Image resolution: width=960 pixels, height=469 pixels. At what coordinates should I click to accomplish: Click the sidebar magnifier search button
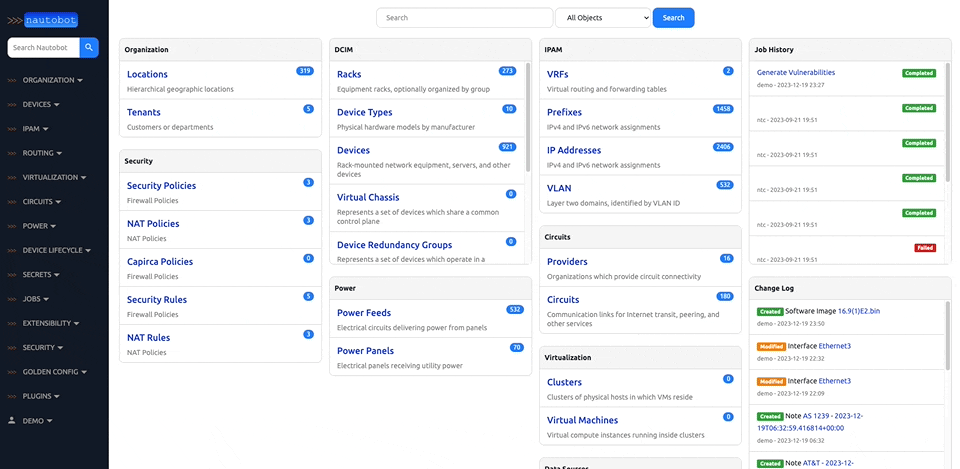click(x=89, y=47)
